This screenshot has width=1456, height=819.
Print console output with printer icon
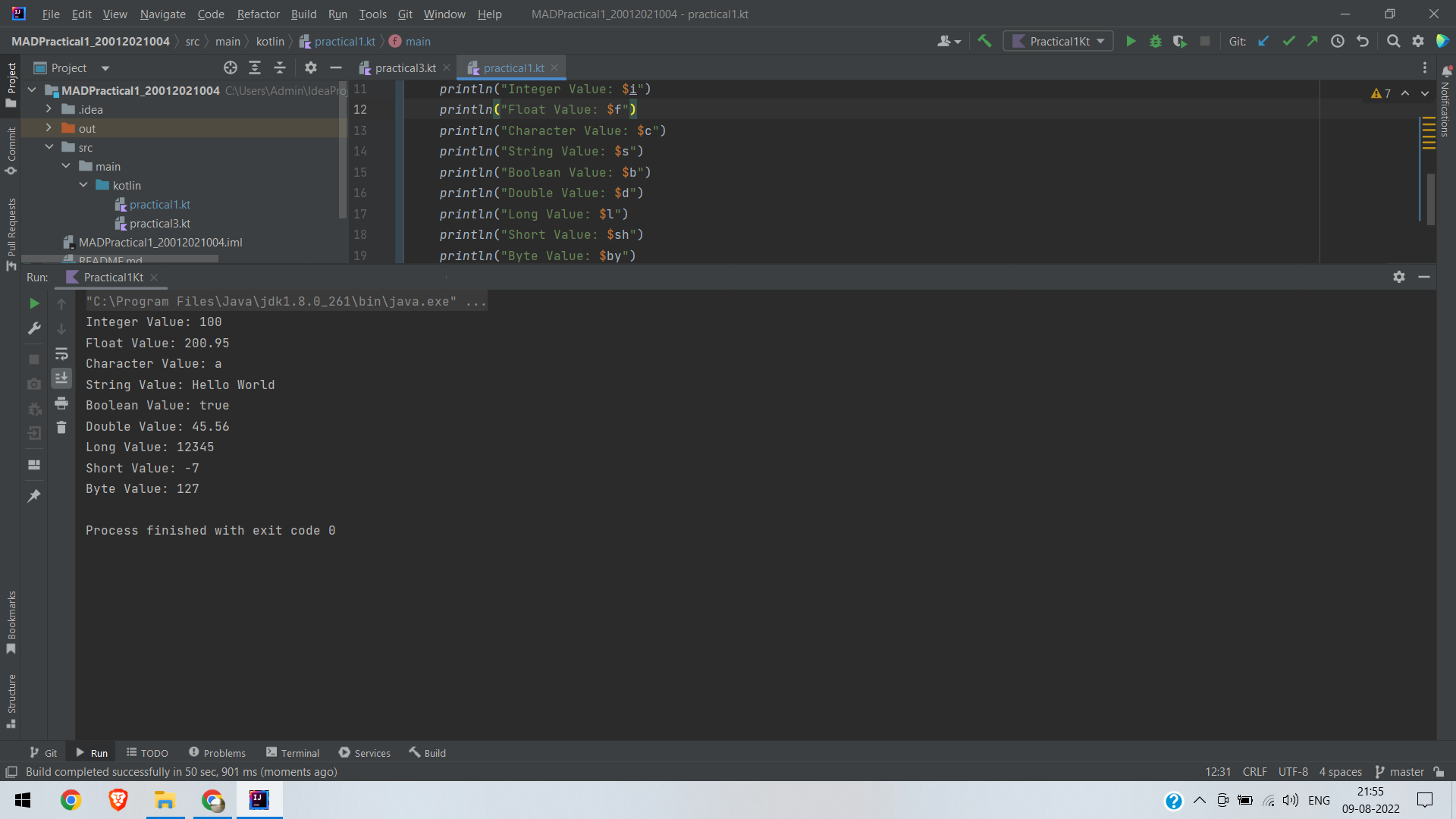(x=61, y=403)
